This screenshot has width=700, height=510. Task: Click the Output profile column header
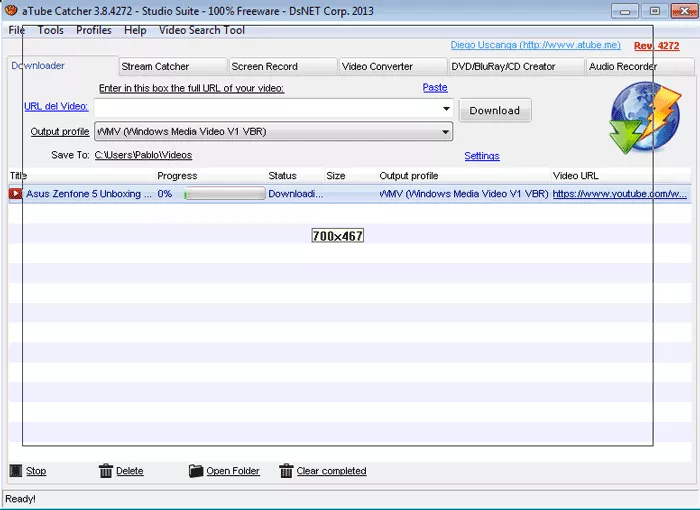click(464, 176)
